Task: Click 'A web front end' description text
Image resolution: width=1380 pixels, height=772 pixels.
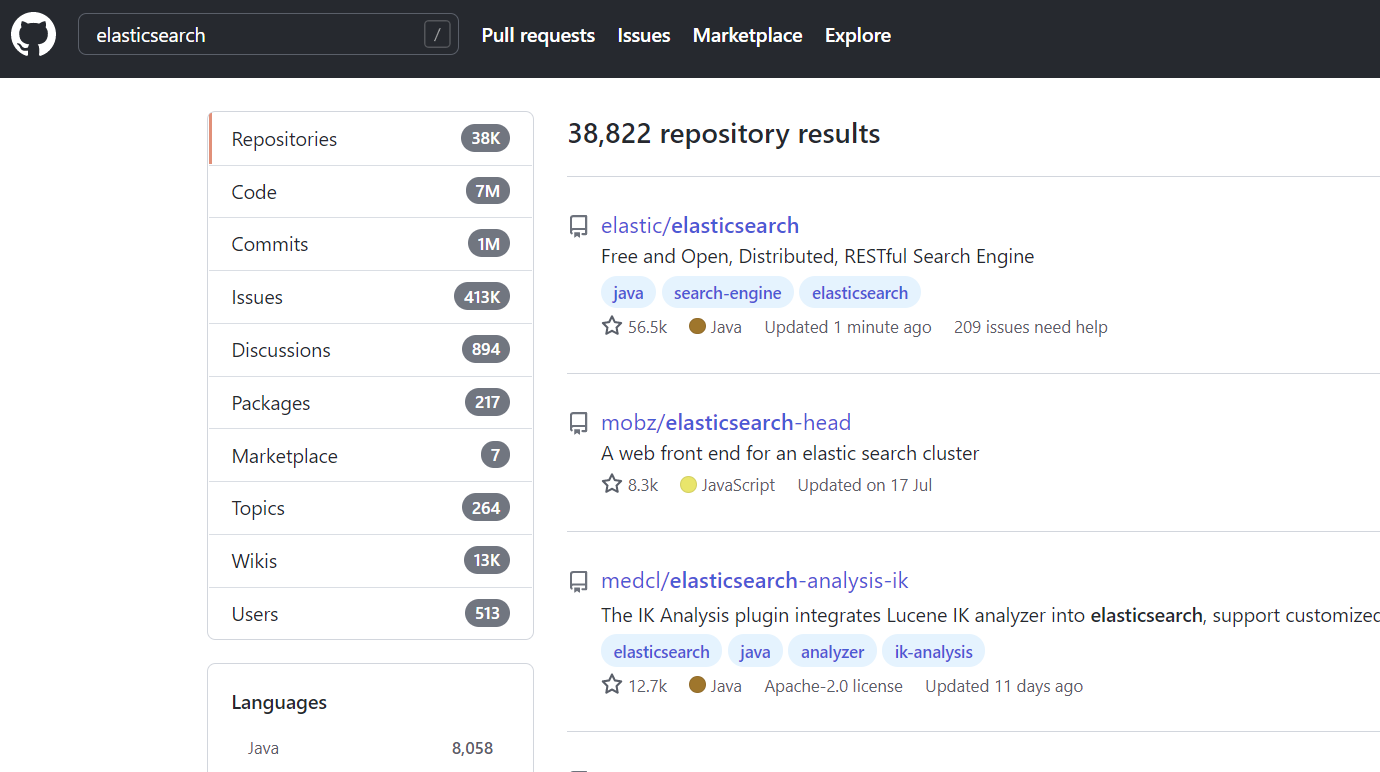Action: [x=790, y=453]
